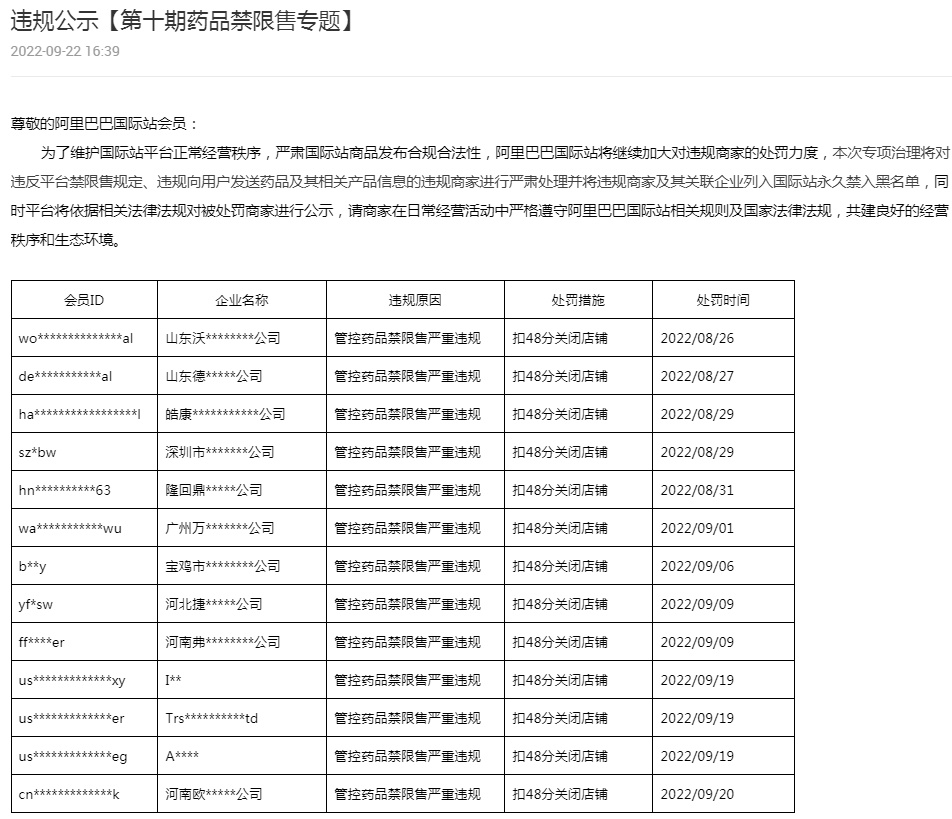Click company name 广州万*******公司
The image size is (952, 819).
(x=220, y=528)
